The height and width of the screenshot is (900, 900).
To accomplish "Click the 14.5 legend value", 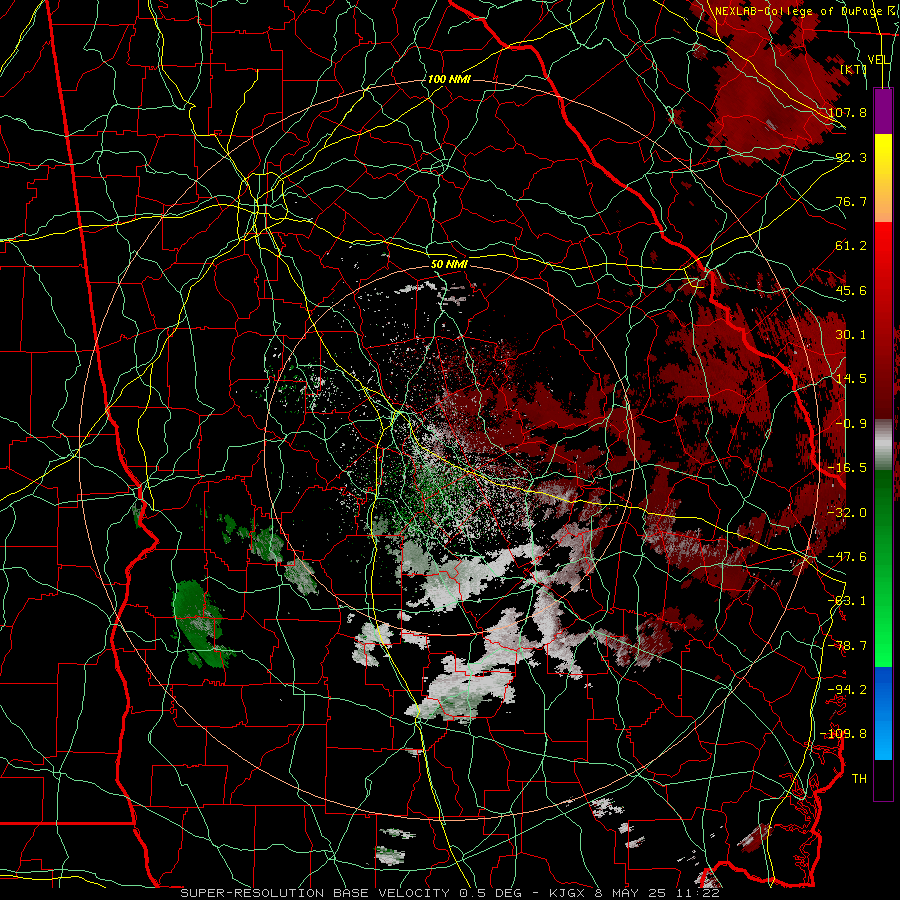I will pos(851,378).
